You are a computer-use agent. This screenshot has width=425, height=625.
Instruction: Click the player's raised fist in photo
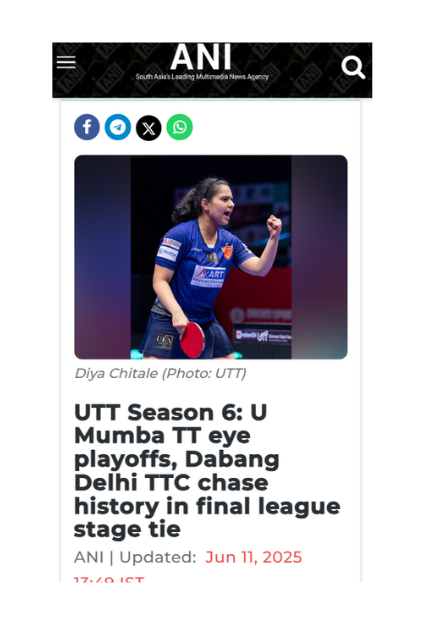[x=274, y=225]
